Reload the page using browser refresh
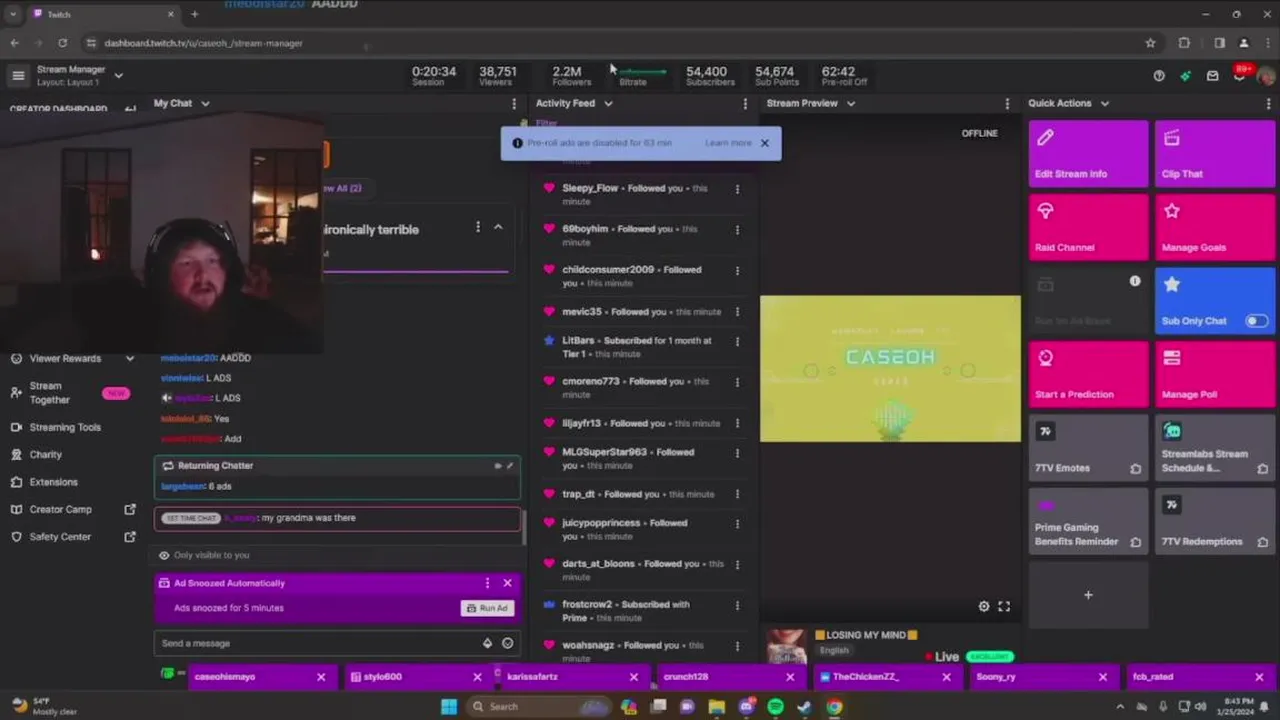The width and height of the screenshot is (1280, 720). pyautogui.click(x=62, y=43)
